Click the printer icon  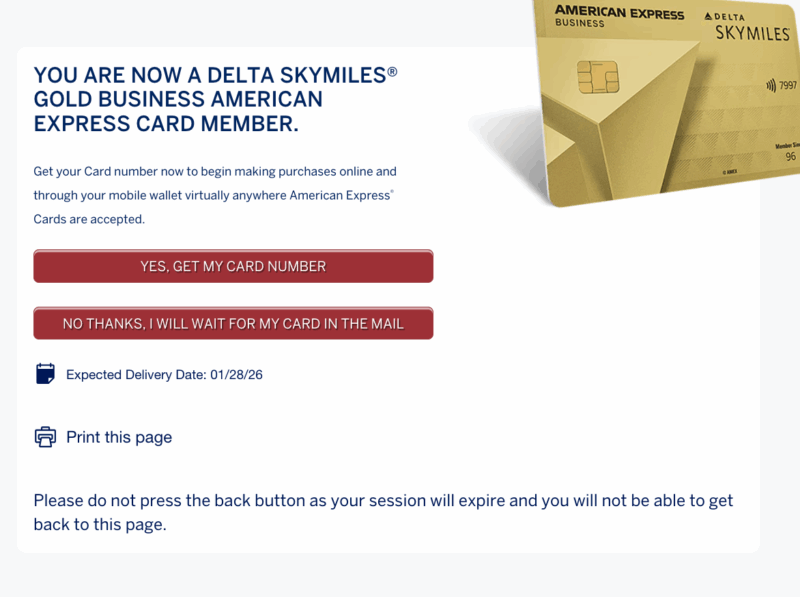point(45,437)
